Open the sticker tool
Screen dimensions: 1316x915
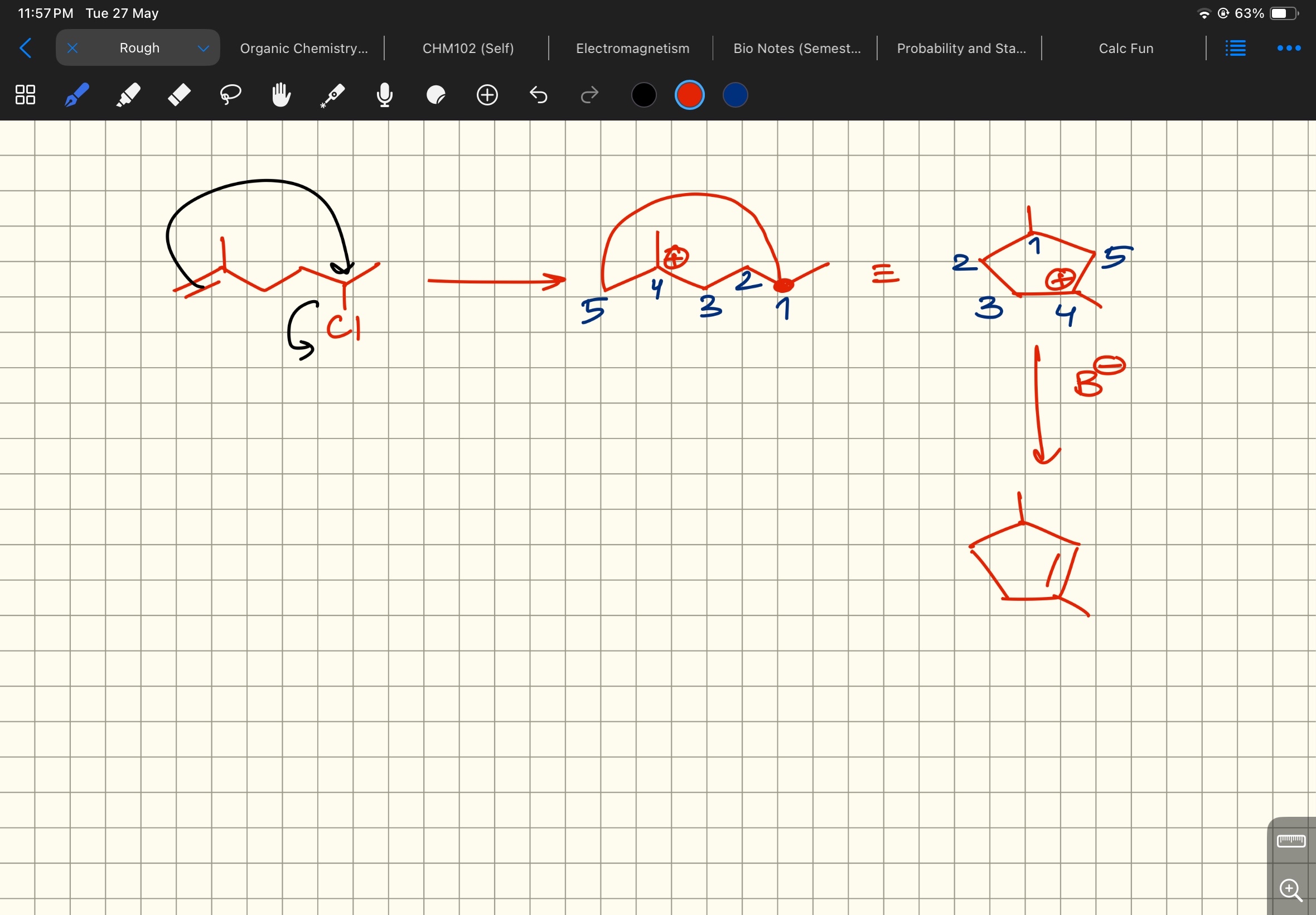point(436,95)
